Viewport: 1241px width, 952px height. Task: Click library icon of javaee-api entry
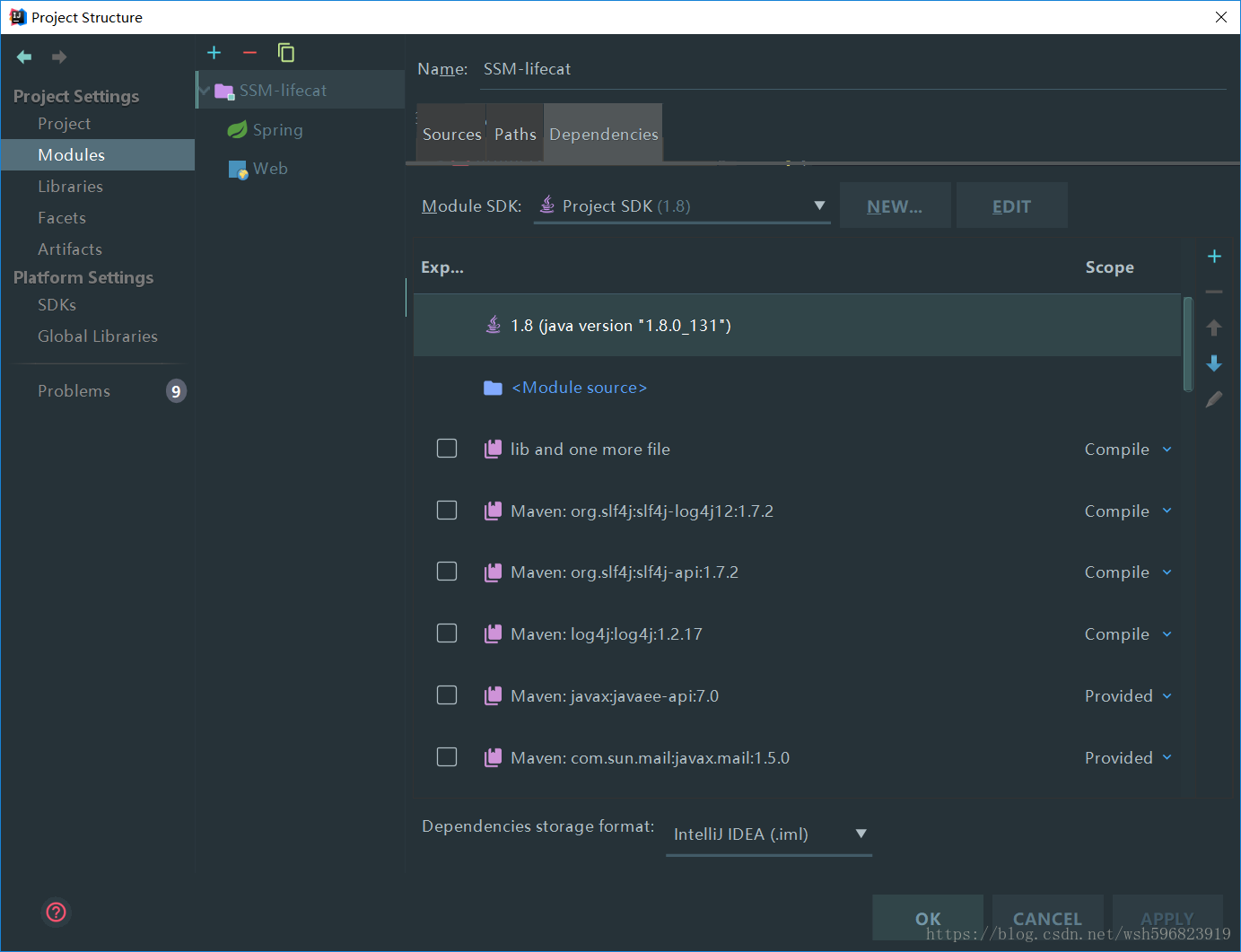pyautogui.click(x=493, y=696)
